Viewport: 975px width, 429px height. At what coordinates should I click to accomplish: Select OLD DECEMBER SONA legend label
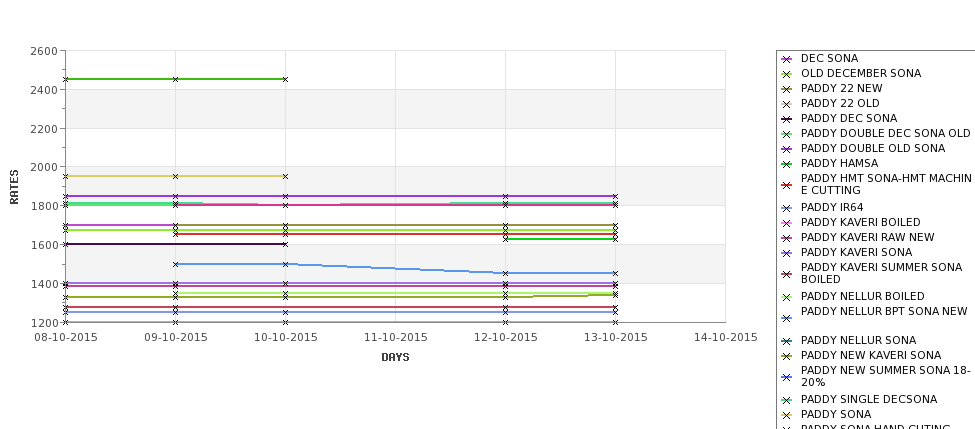861,73
